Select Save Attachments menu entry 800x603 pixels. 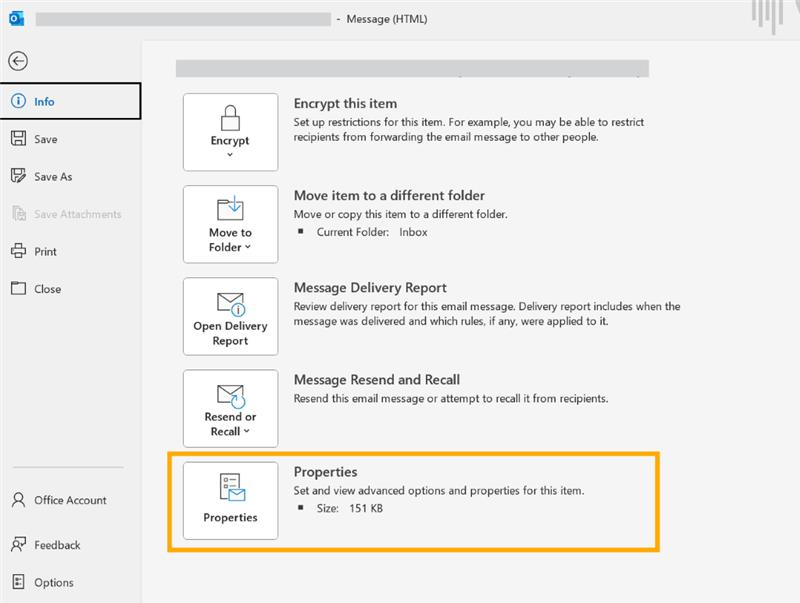(70, 214)
